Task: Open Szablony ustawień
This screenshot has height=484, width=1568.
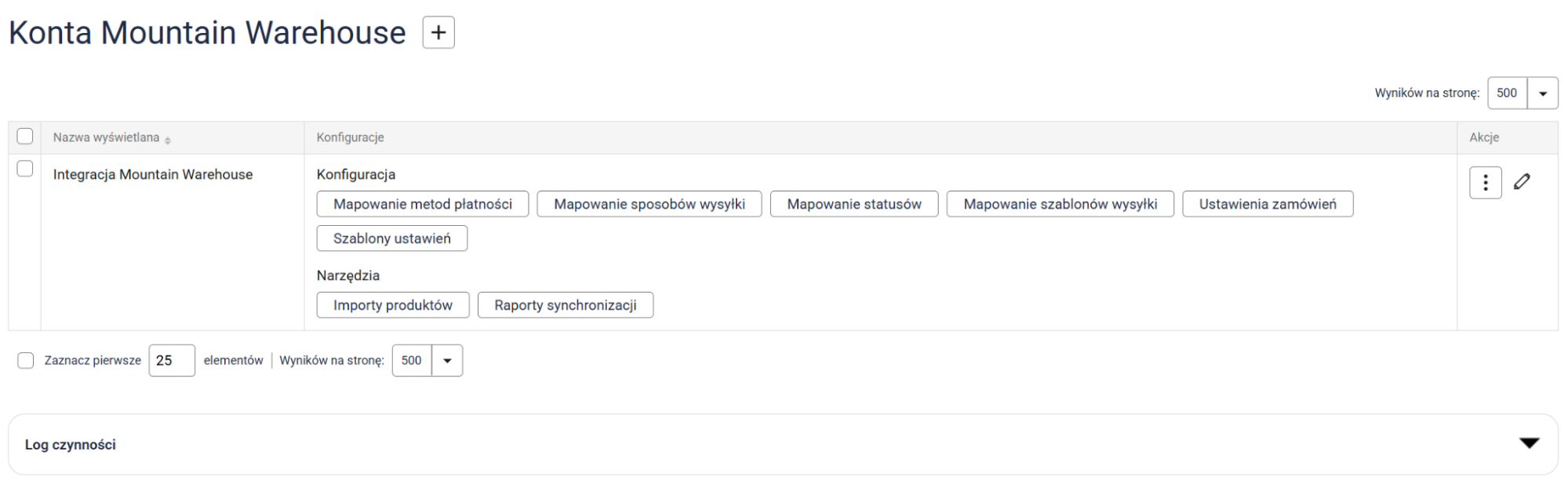Action: pyautogui.click(x=391, y=238)
